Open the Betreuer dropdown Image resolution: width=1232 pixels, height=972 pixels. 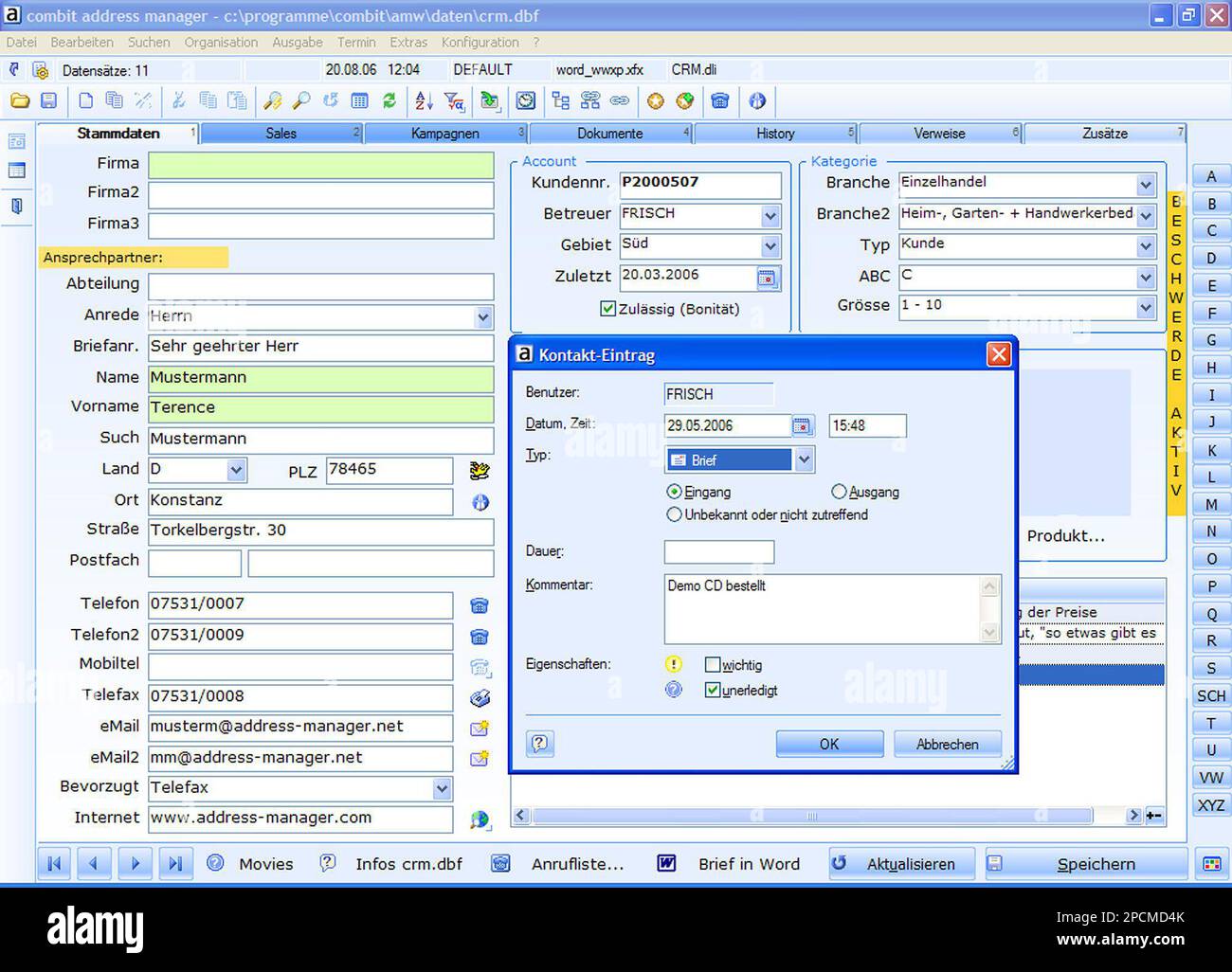[770, 217]
